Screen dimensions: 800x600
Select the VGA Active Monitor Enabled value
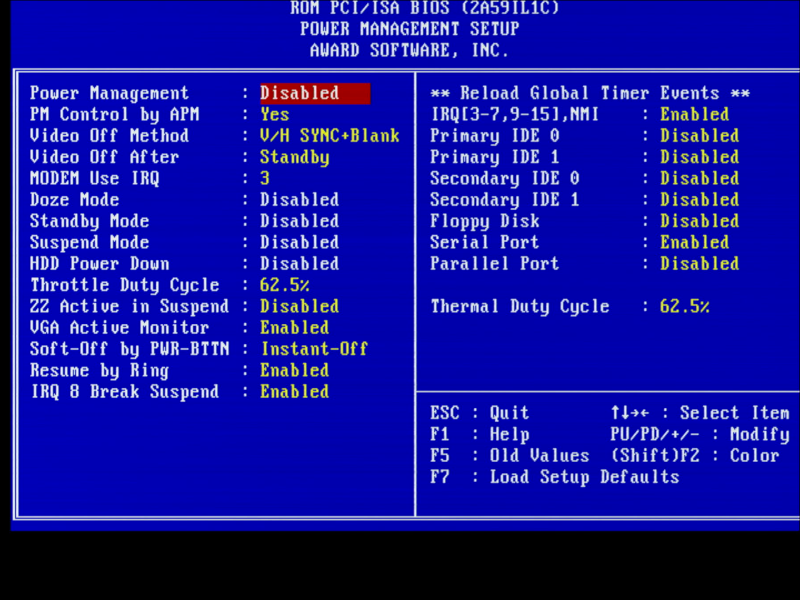coord(294,328)
